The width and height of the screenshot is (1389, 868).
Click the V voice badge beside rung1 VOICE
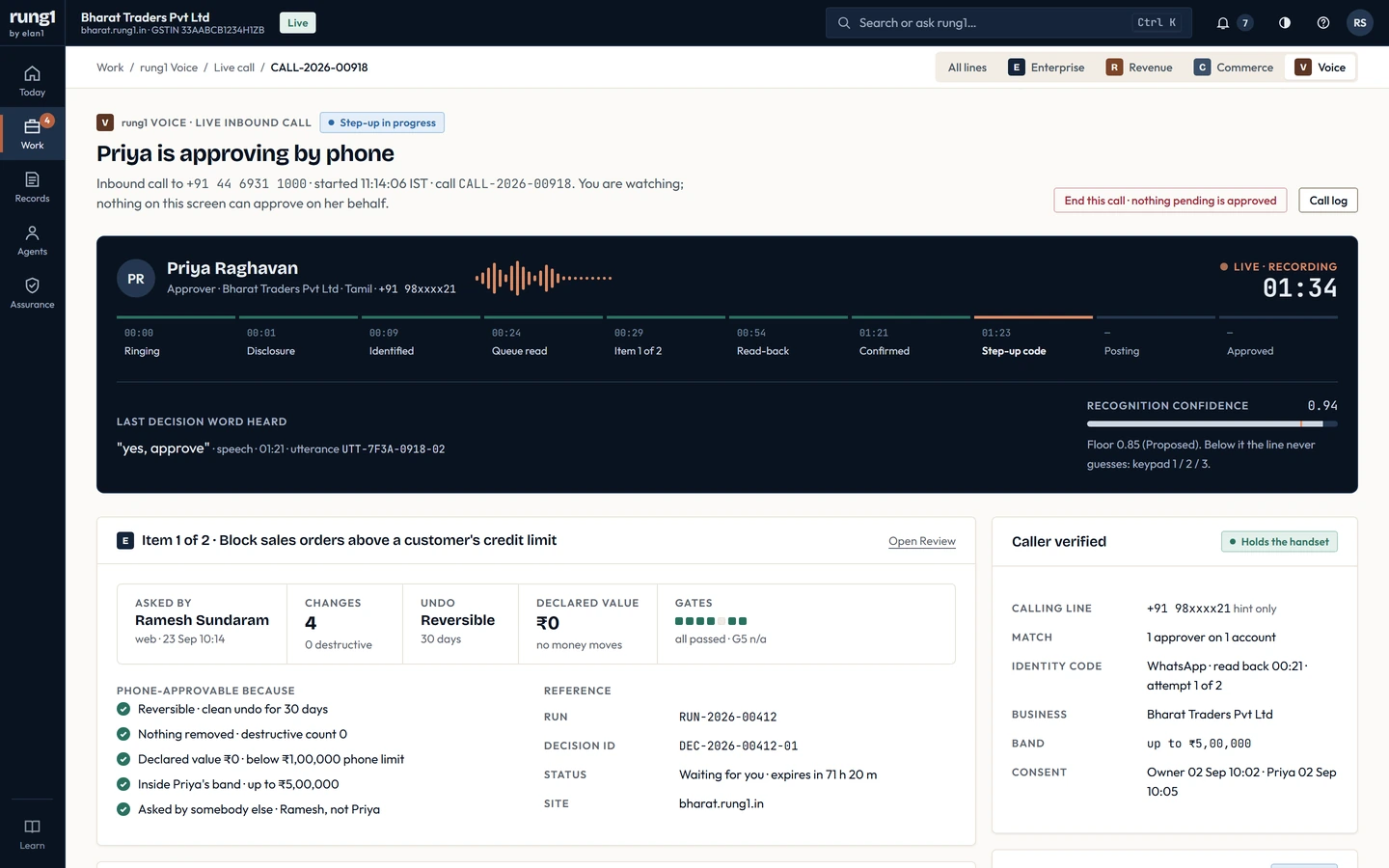coord(105,122)
